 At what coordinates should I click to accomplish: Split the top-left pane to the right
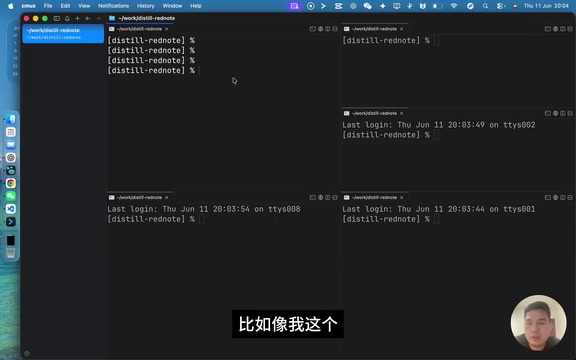[x=328, y=29]
